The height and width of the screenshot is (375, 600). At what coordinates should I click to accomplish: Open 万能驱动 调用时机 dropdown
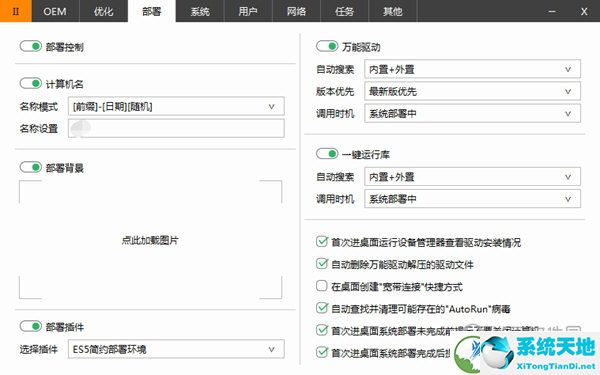pyautogui.click(x=472, y=113)
